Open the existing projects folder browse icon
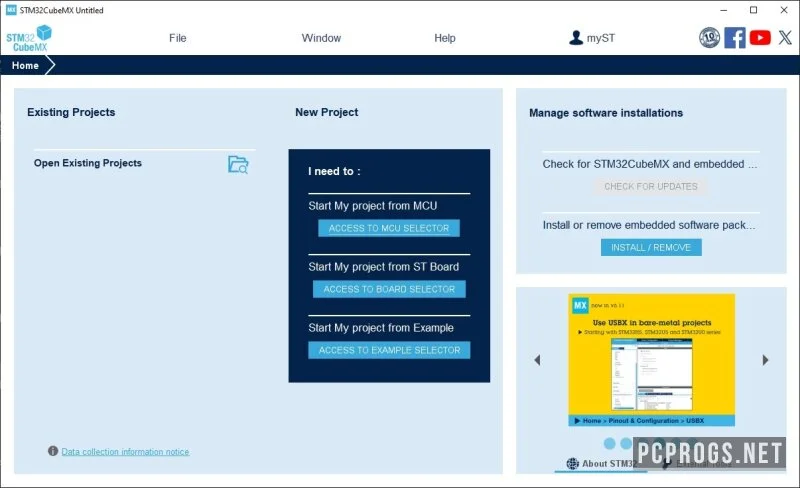The image size is (800, 488). click(238, 165)
